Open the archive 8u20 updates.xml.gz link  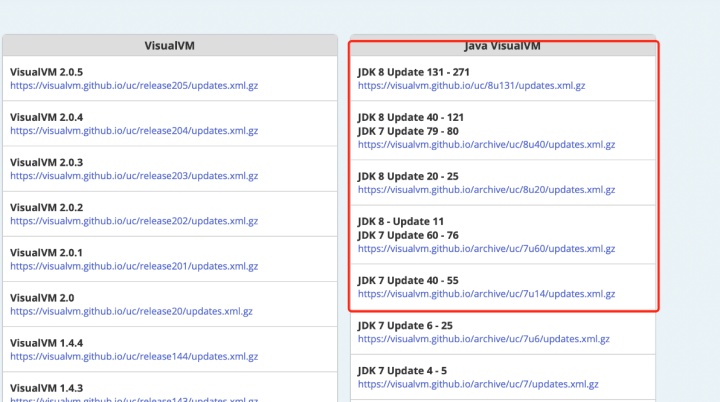(486, 189)
